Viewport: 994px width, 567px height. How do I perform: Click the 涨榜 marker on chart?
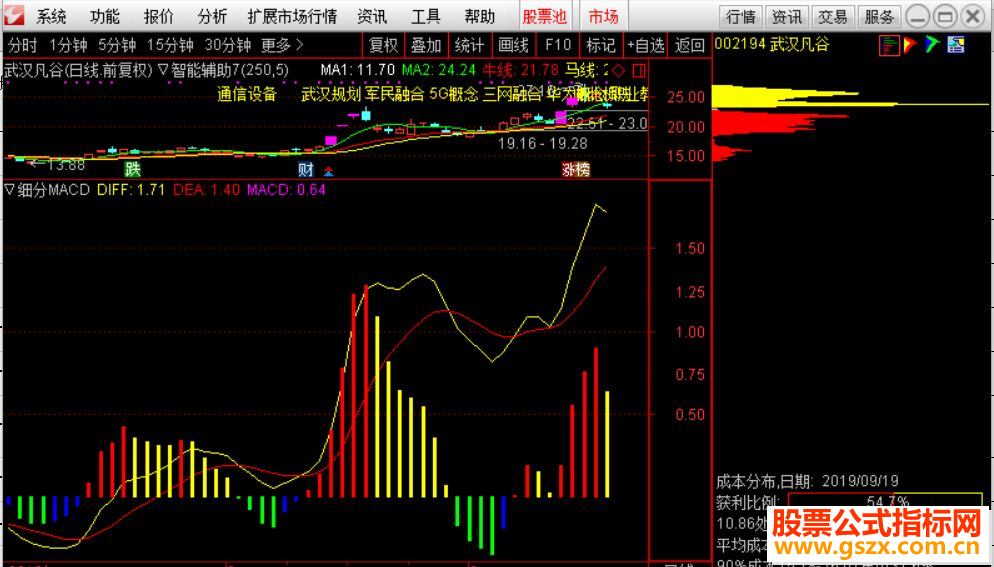[x=576, y=169]
